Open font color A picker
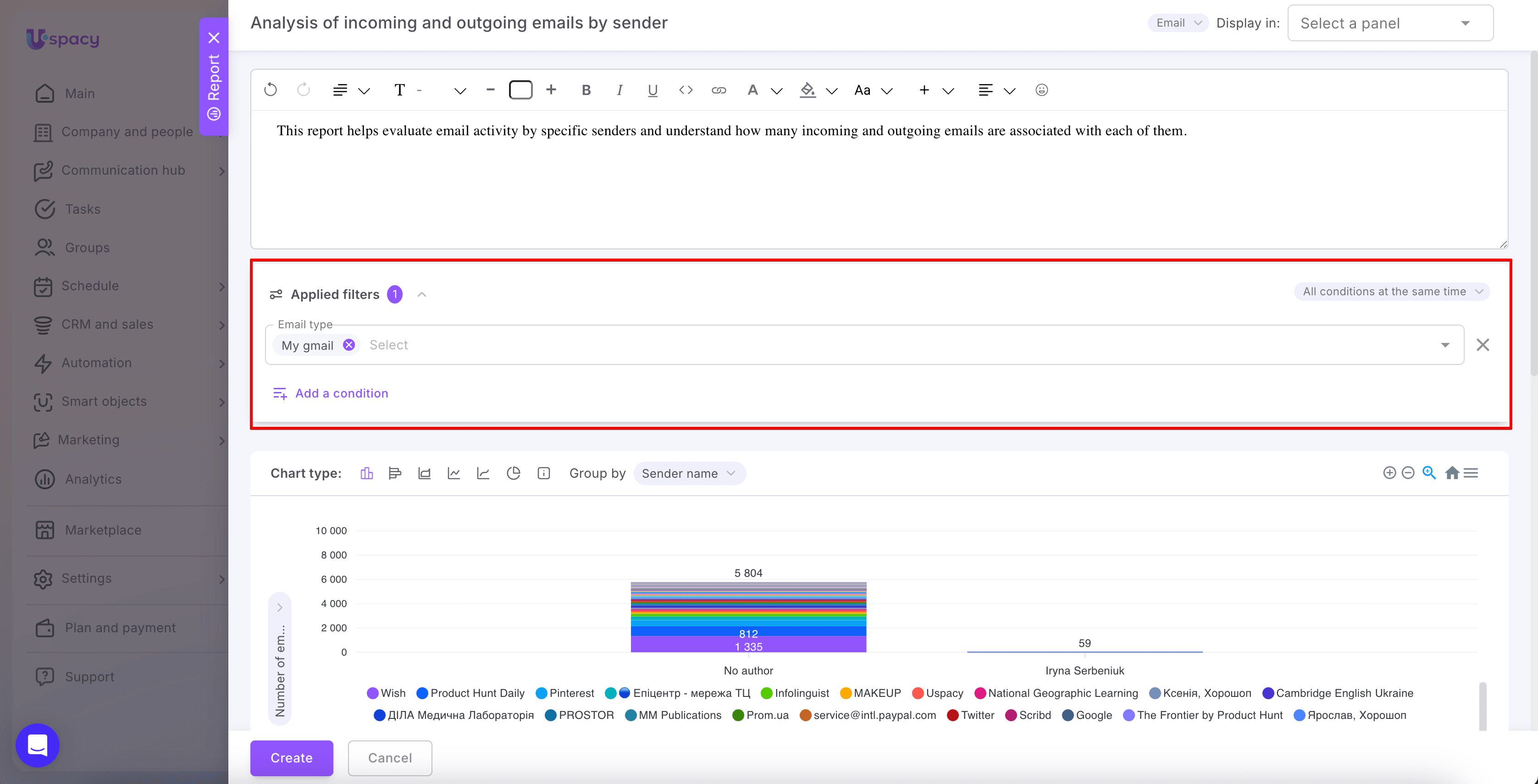 752,90
